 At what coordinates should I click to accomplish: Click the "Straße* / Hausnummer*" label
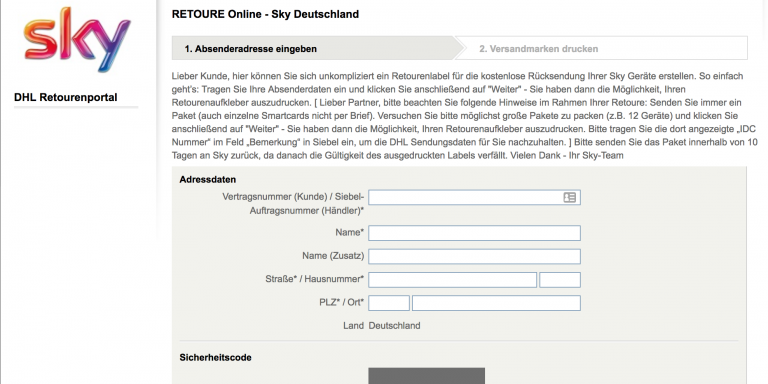click(314, 279)
